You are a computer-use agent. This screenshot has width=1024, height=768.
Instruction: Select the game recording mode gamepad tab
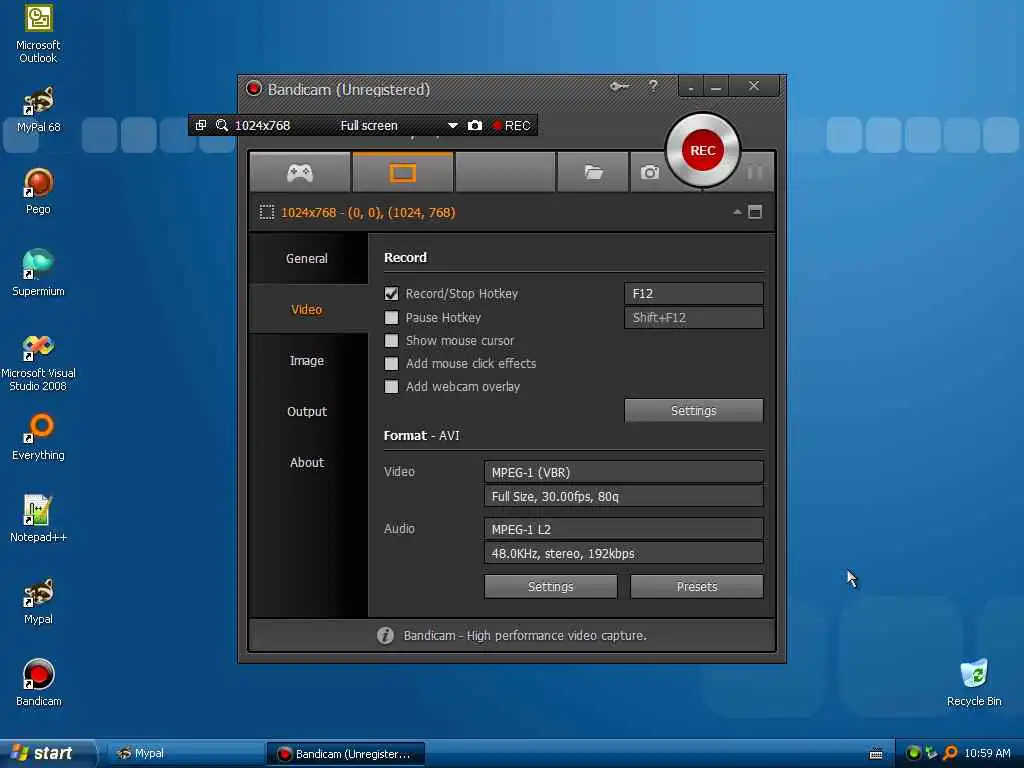pyautogui.click(x=300, y=172)
